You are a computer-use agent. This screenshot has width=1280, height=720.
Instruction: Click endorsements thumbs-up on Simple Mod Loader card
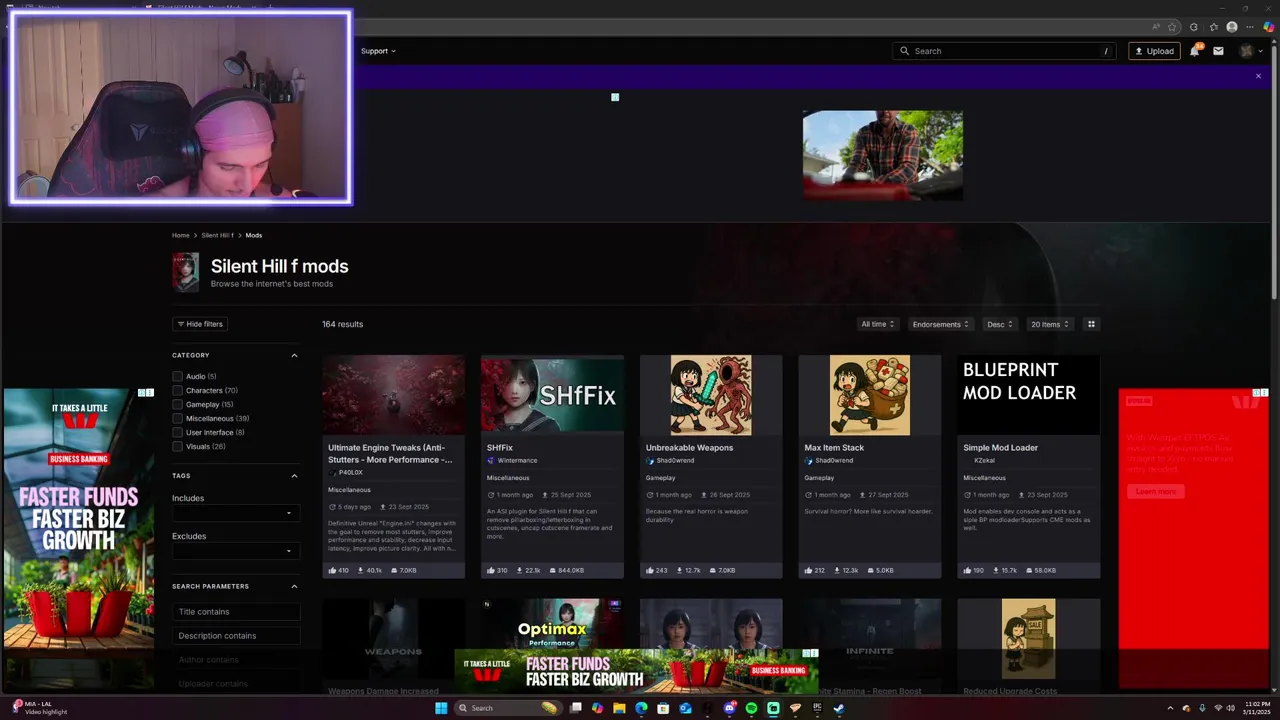[x=967, y=570]
